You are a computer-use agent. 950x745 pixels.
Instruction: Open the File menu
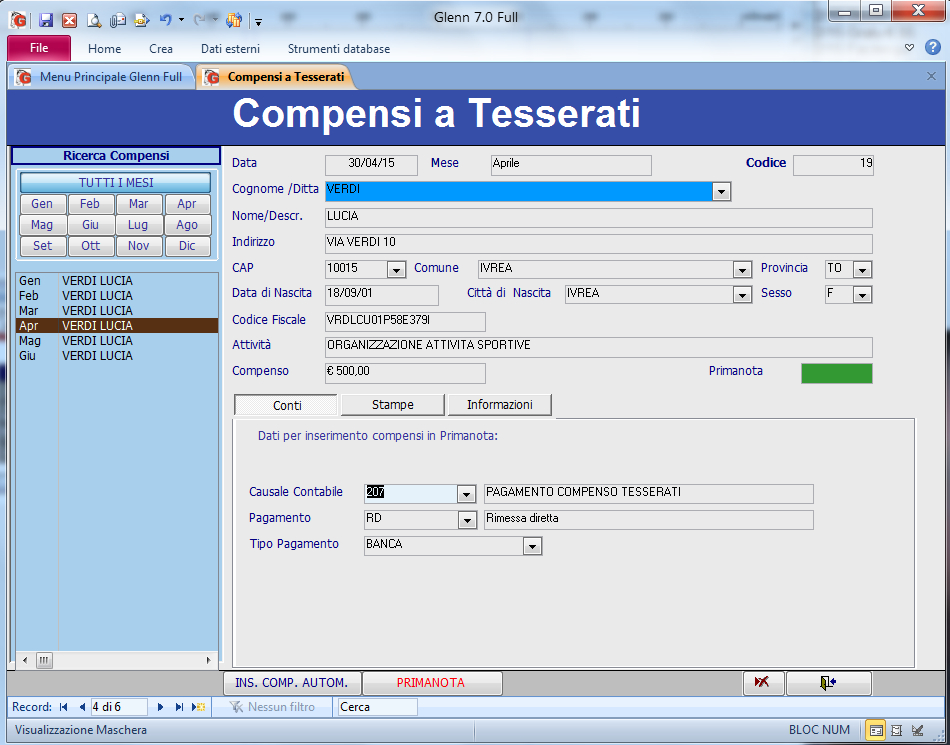[x=39, y=48]
